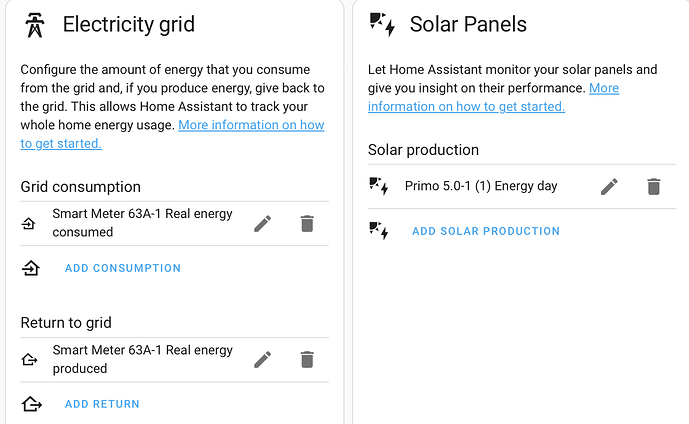Click the Electricity grid transmission tower icon
This screenshot has width=689, height=424.
coord(35,24)
